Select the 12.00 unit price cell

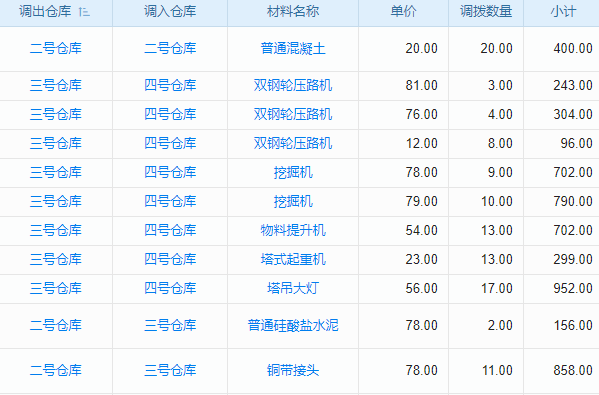[x=421, y=143]
